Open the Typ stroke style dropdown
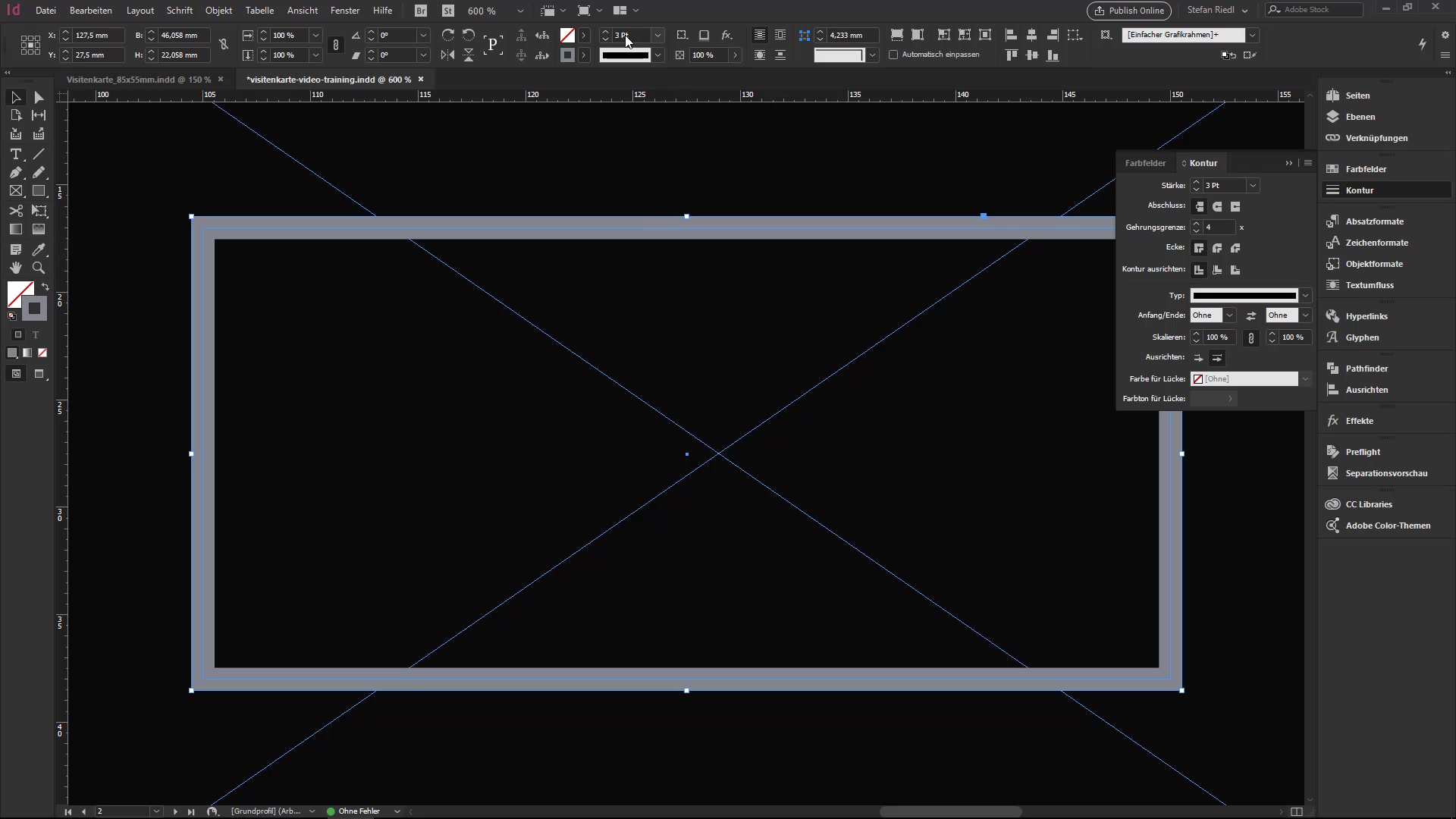 click(1305, 295)
